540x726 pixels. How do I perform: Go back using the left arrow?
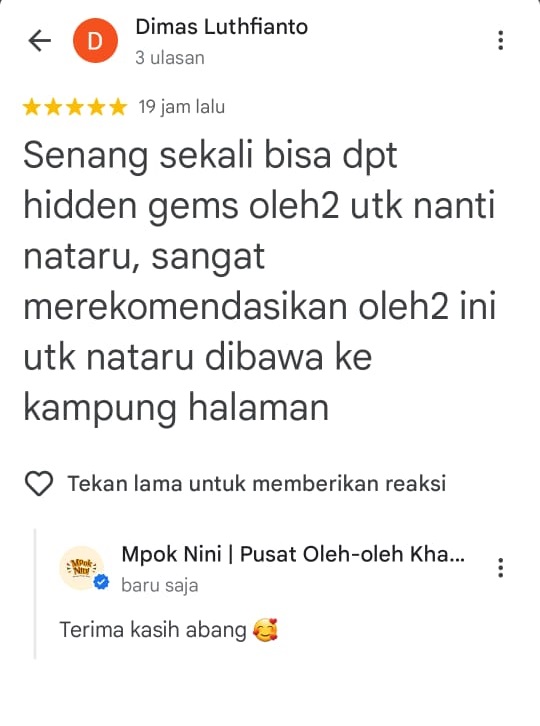[39, 41]
